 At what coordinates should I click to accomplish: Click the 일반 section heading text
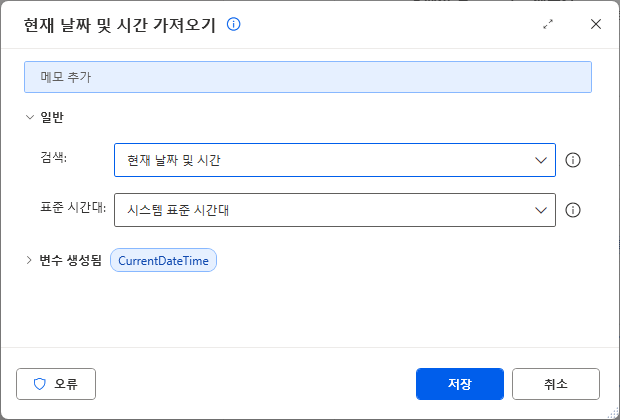pos(52,117)
